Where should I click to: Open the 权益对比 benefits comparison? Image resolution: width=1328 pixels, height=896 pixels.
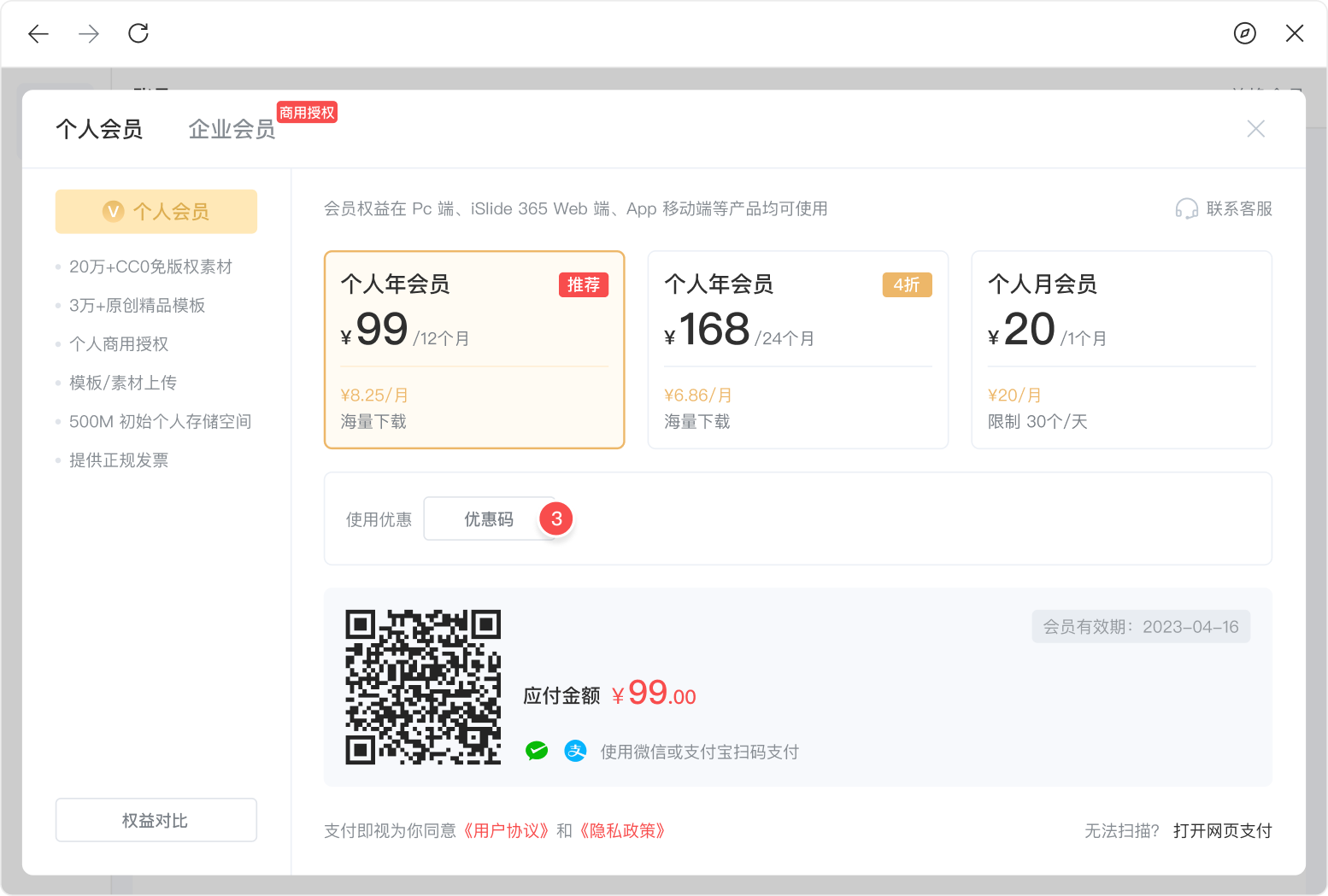coord(156,820)
